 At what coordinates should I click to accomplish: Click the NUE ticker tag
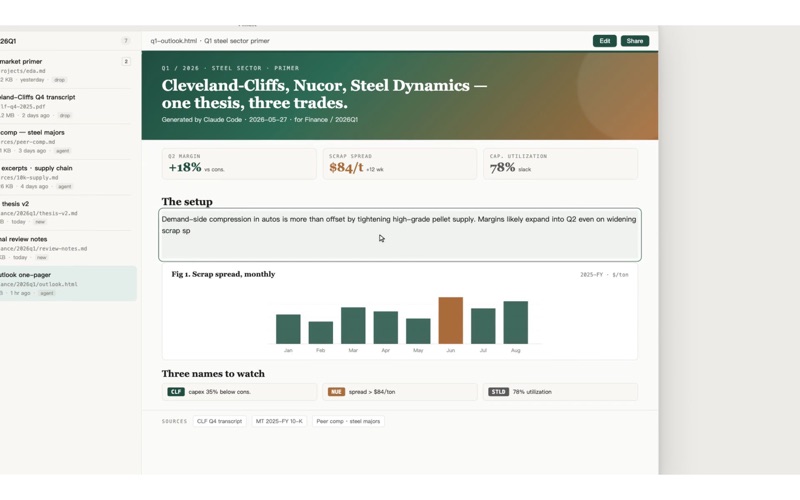click(x=336, y=392)
